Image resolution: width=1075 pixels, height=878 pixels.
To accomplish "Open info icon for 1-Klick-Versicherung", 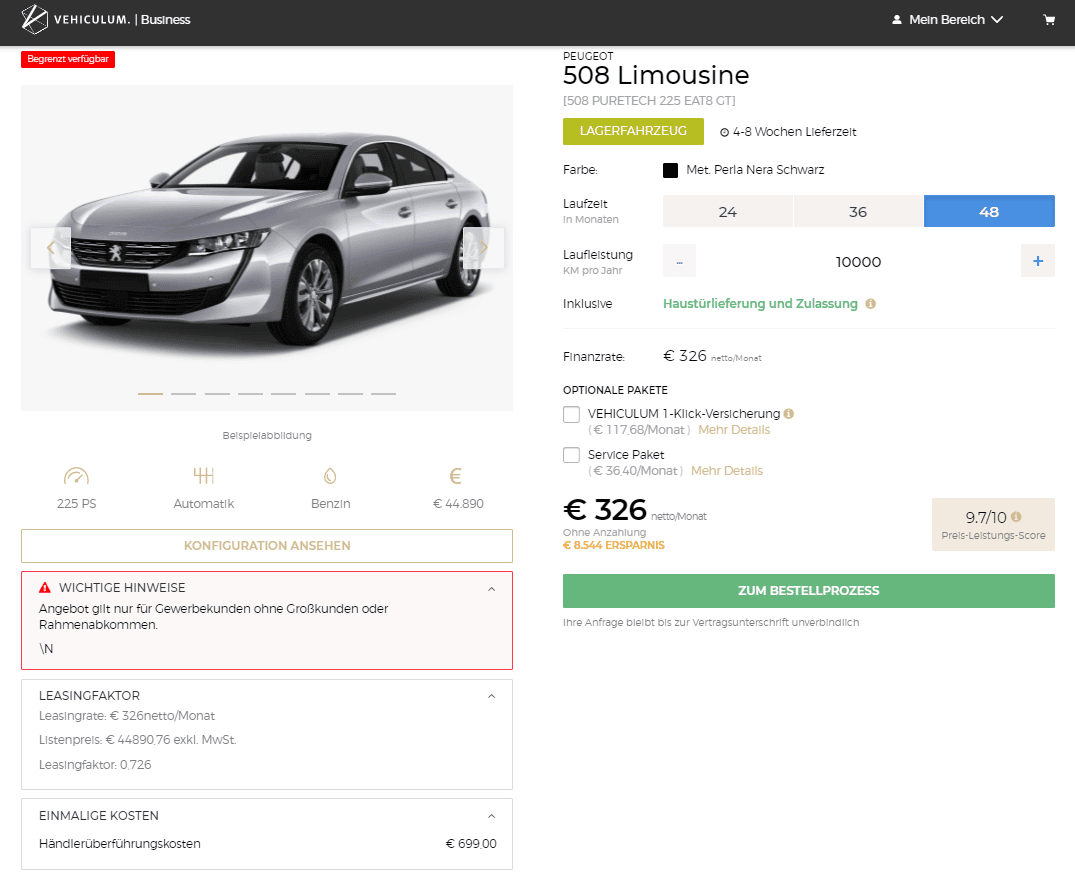I will 788,413.
